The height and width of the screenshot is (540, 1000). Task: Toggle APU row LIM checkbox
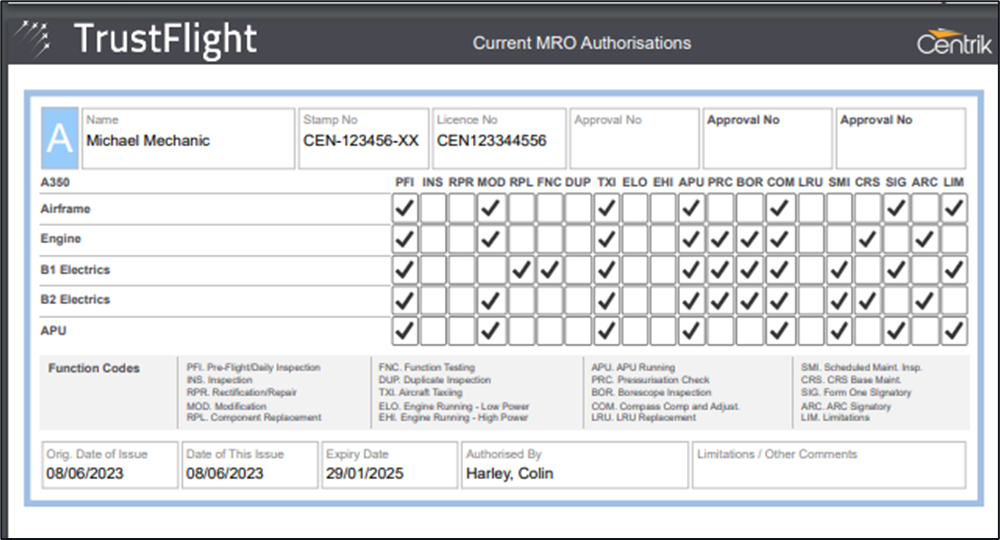pos(954,330)
